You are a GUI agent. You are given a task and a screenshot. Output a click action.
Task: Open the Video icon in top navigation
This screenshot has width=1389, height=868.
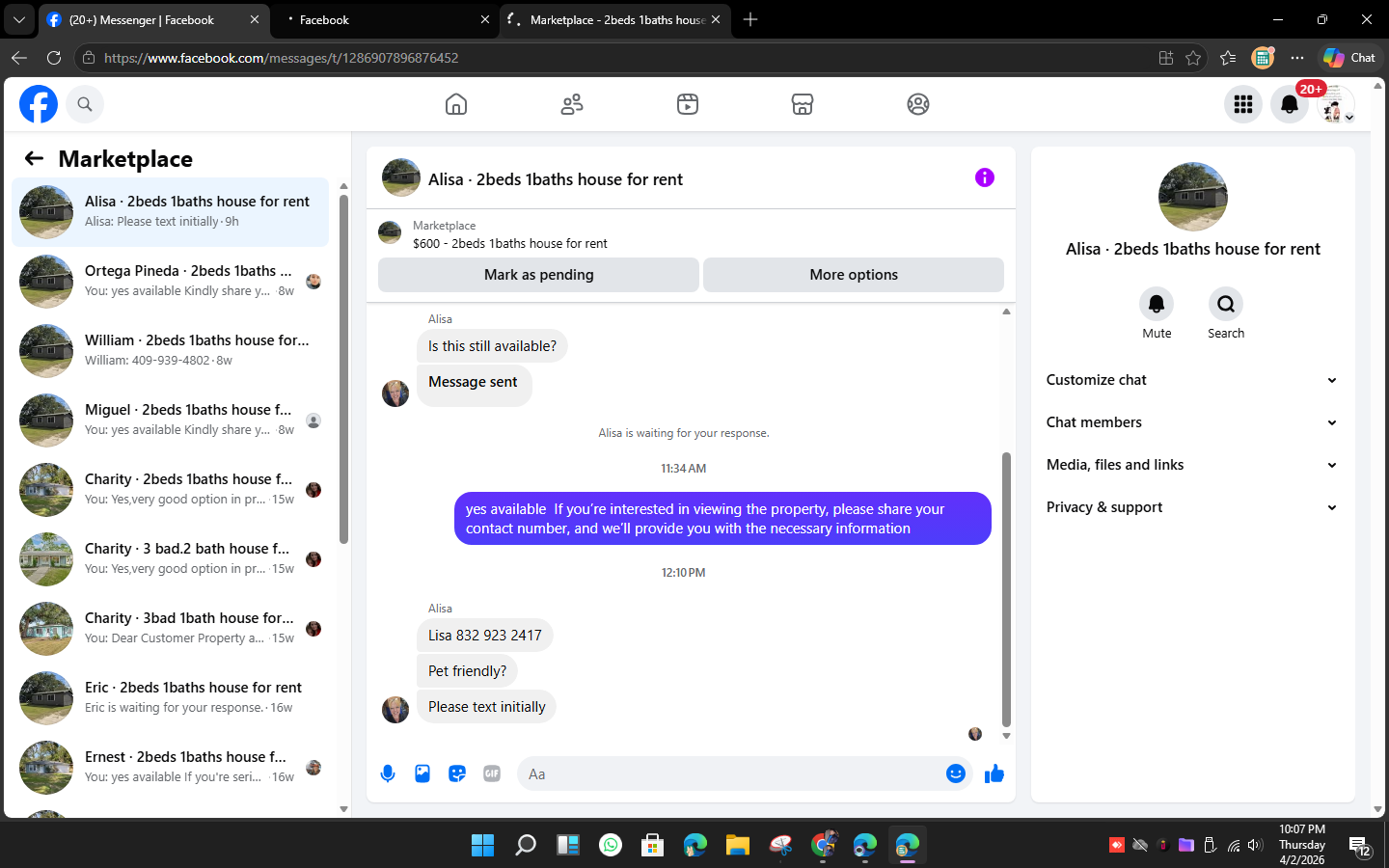click(688, 104)
